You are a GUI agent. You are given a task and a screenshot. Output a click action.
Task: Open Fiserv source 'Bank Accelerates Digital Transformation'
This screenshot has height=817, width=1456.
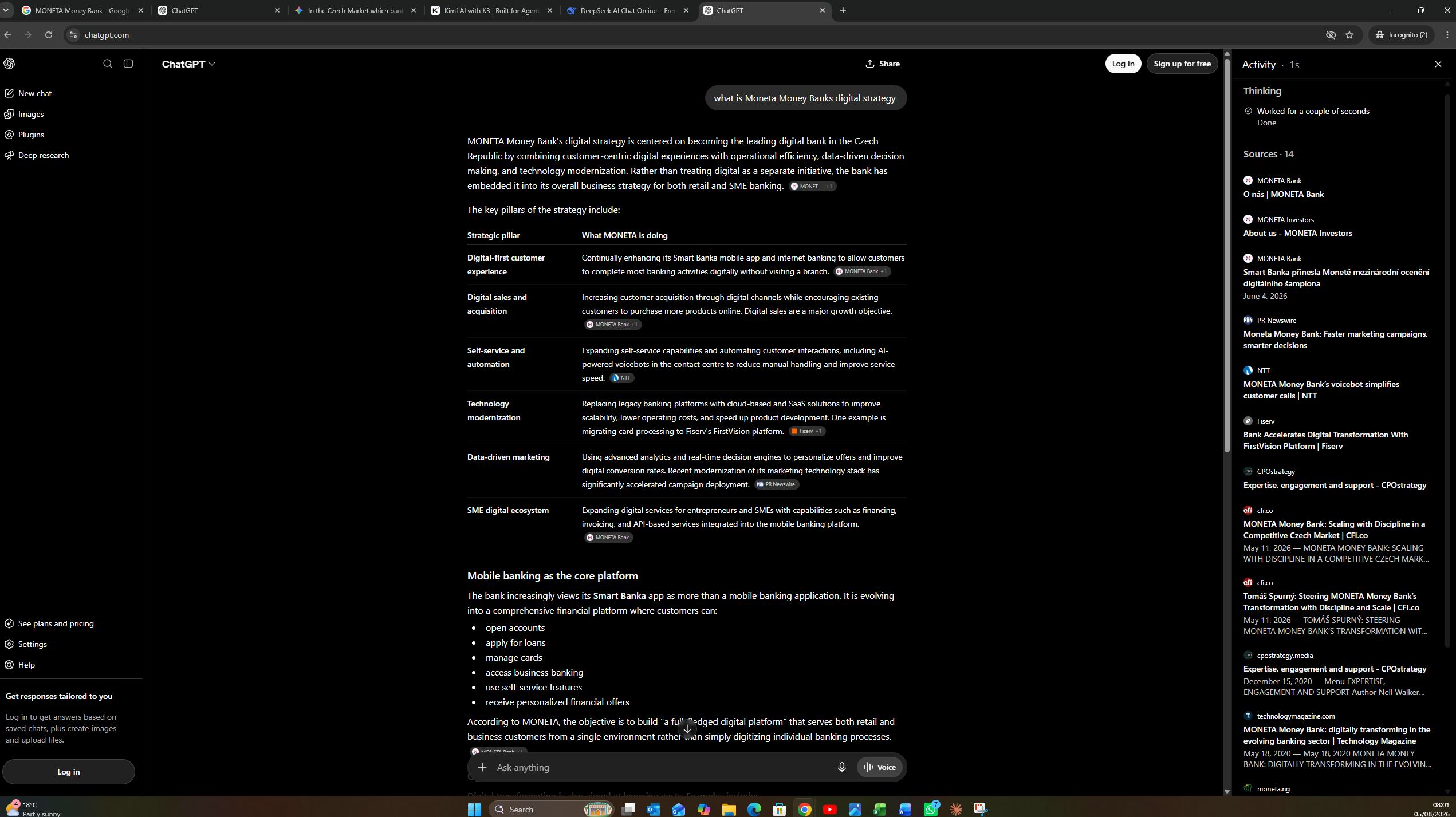[x=1325, y=440]
